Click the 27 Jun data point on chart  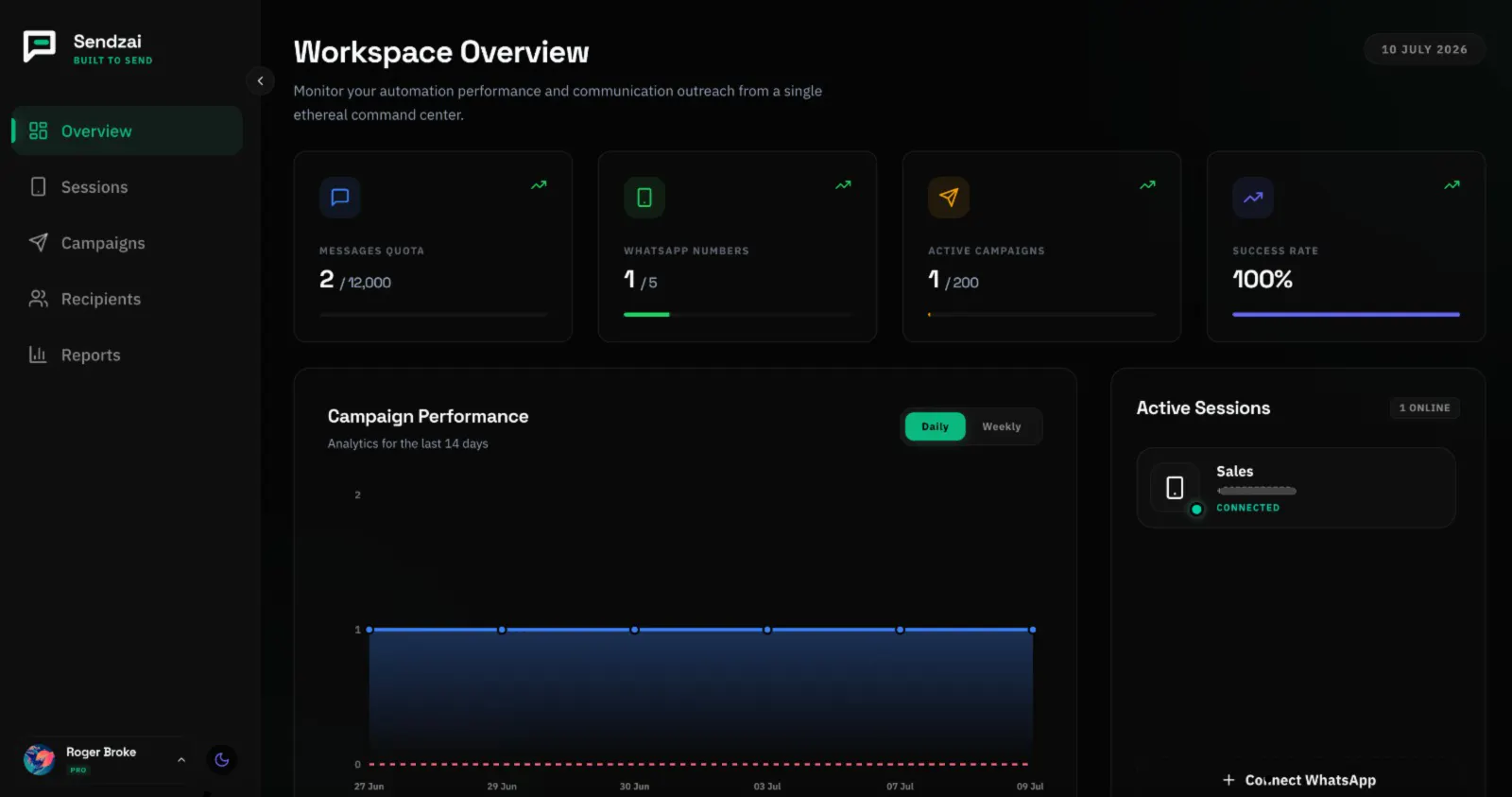(x=369, y=630)
